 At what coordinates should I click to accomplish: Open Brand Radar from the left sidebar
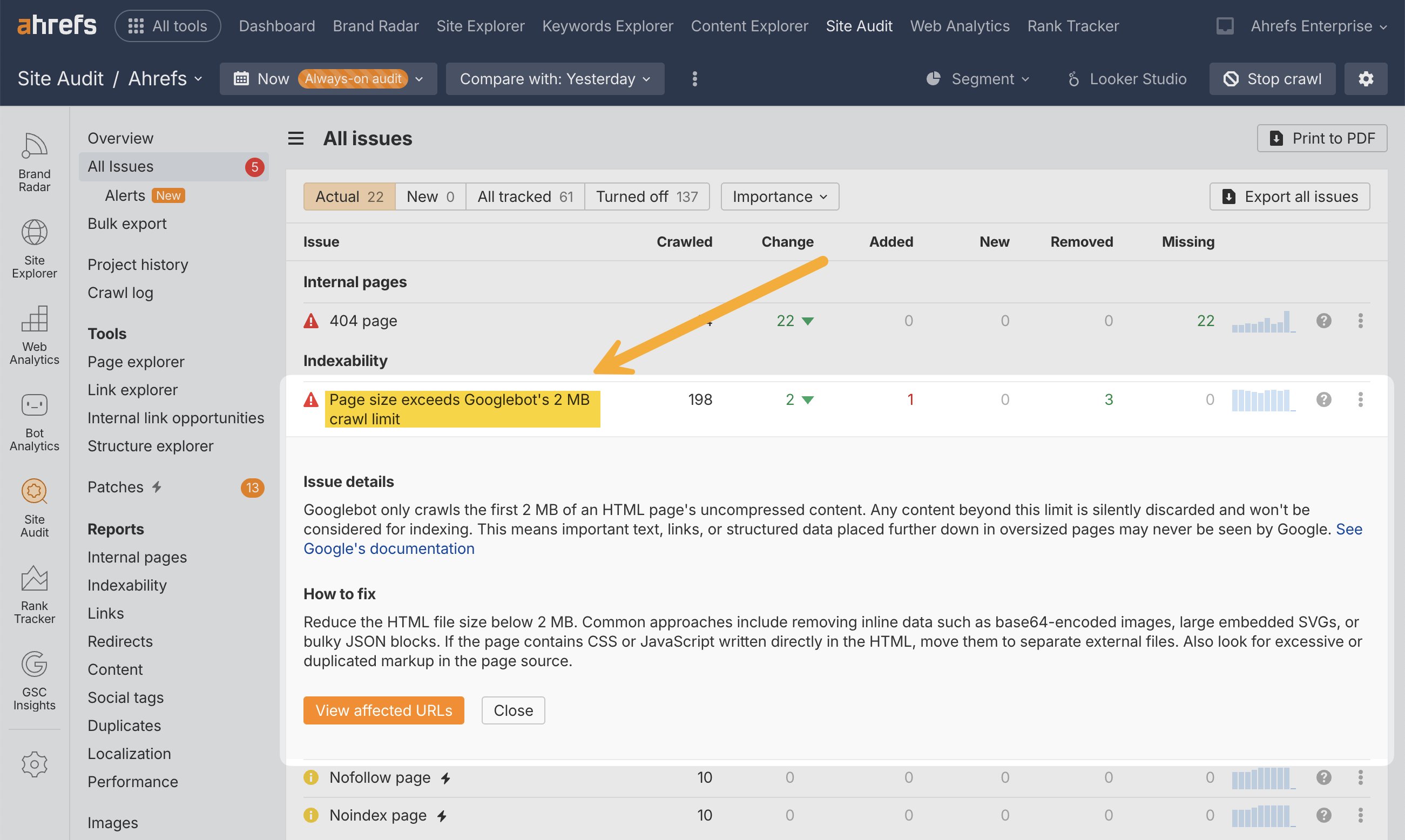pos(34,162)
